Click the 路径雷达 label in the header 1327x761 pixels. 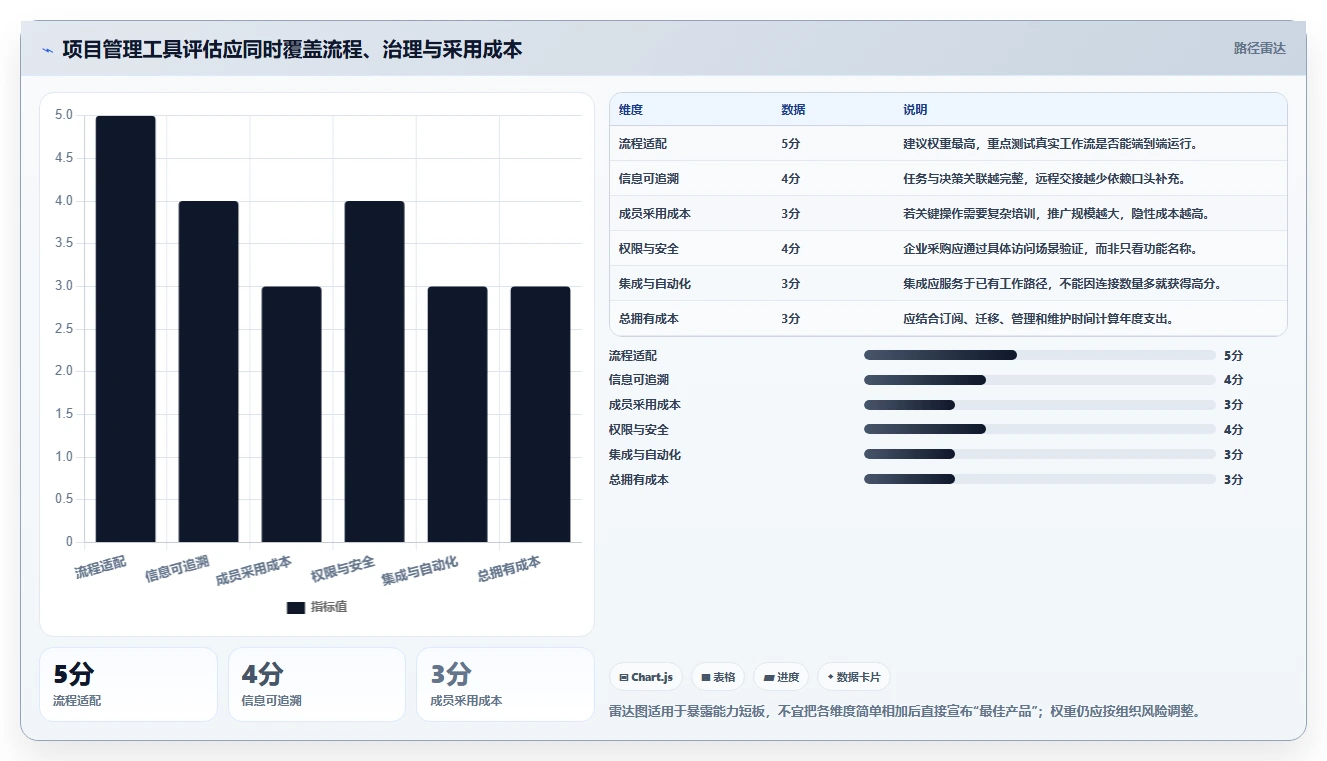tap(1259, 48)
